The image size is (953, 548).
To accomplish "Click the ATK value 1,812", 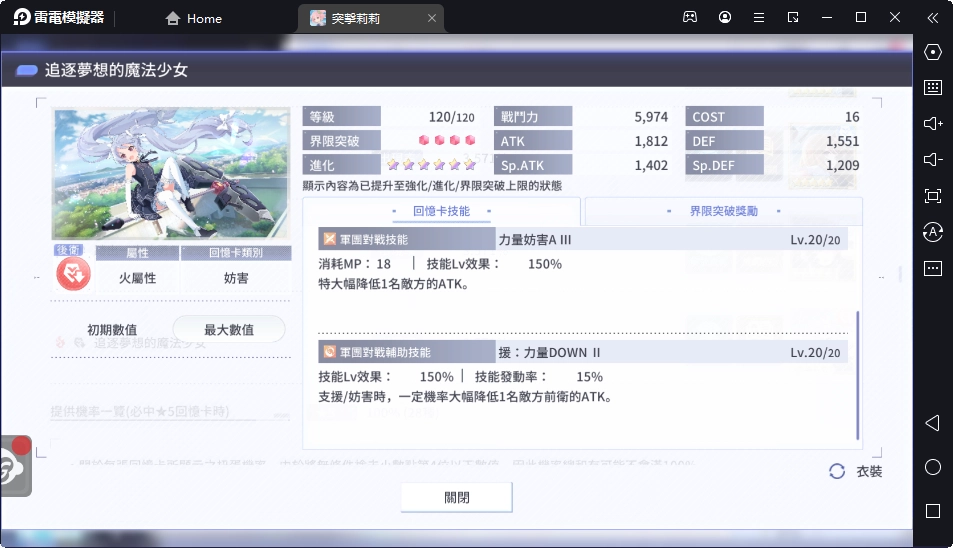I will click(651, 141).
